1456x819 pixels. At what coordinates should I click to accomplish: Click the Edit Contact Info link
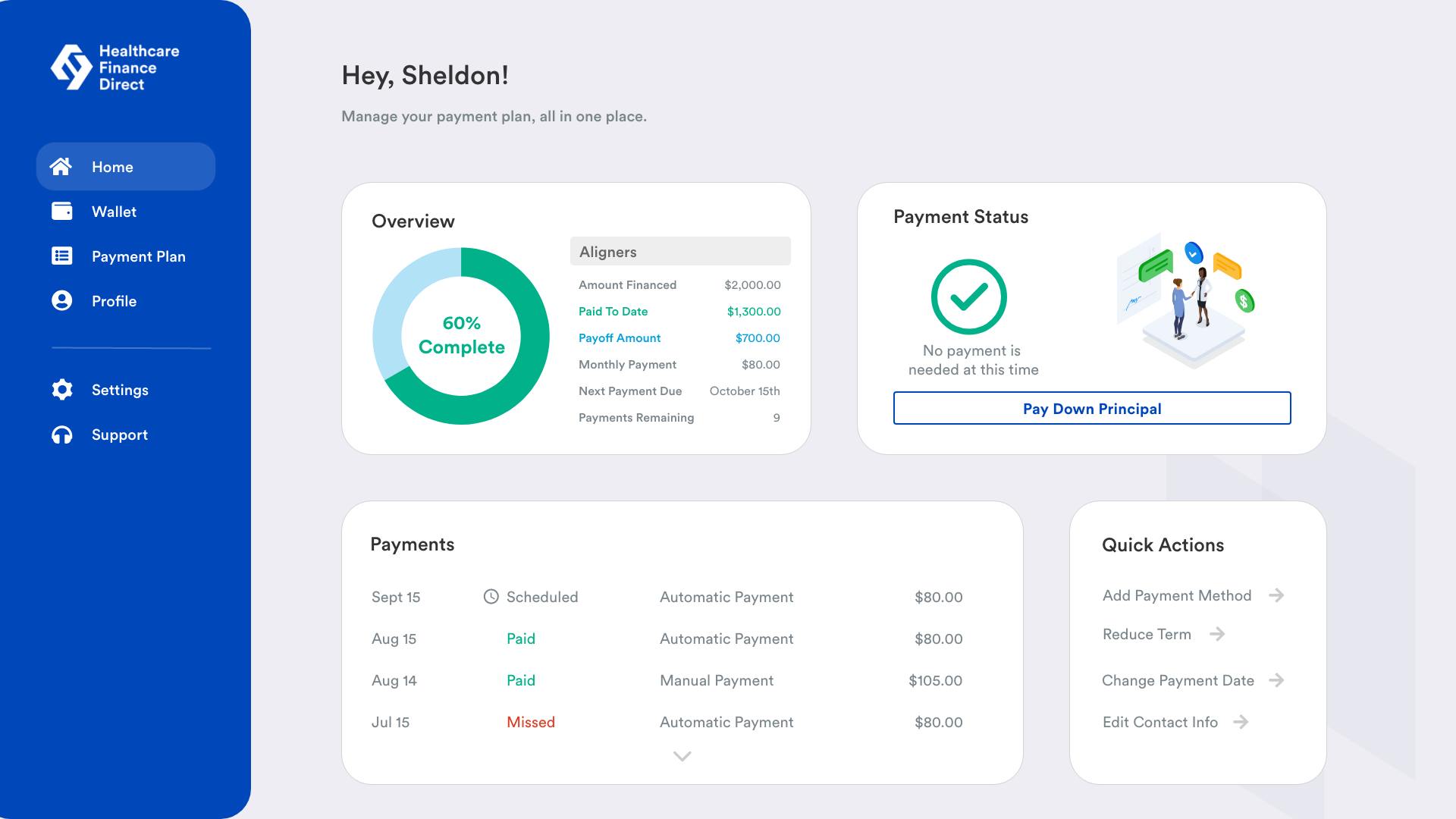(1159, 722)
